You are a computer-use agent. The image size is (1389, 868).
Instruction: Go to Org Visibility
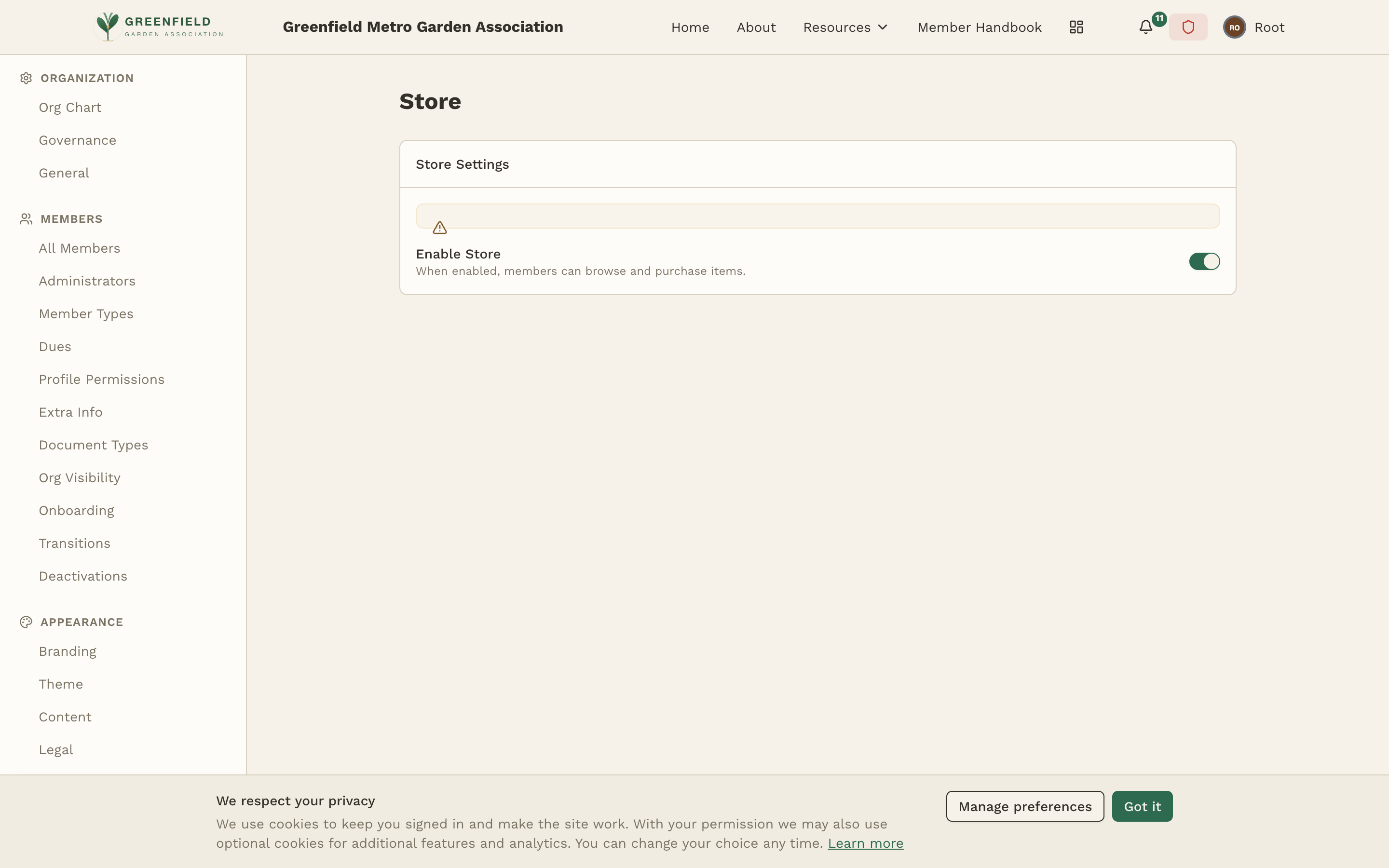pos(80,477)
